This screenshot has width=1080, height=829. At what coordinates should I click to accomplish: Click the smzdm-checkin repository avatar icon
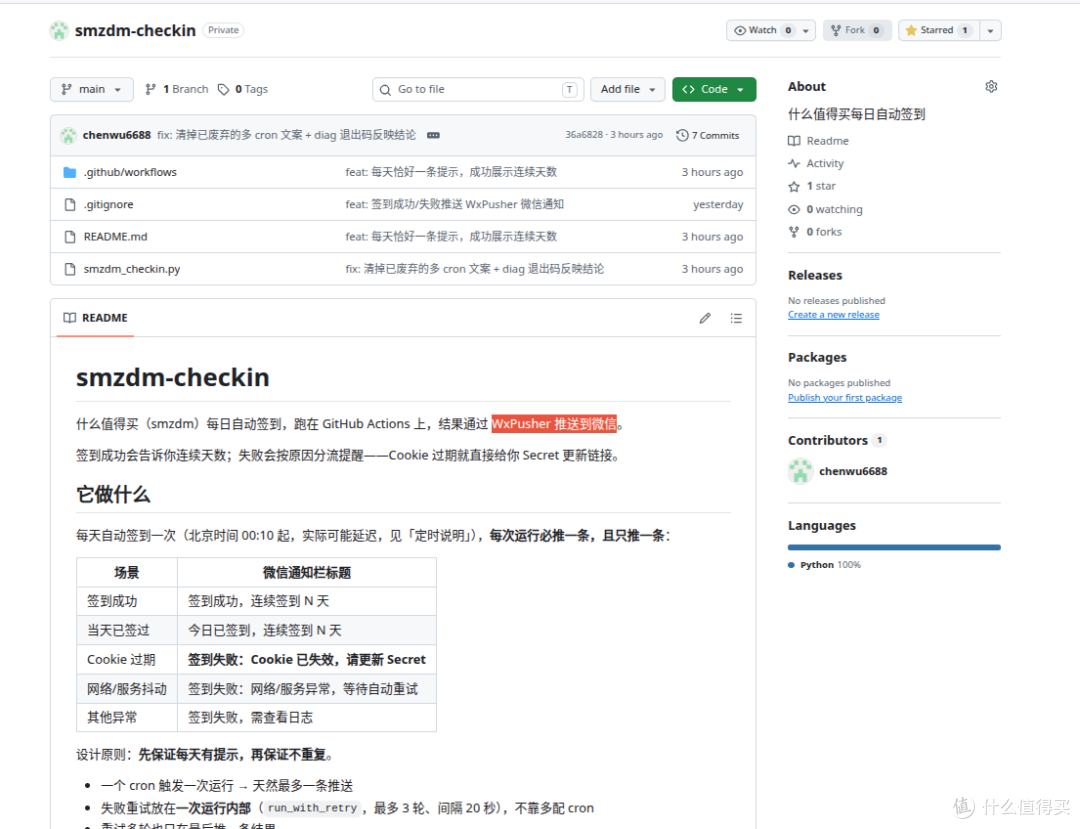click(x=59, y=30)
